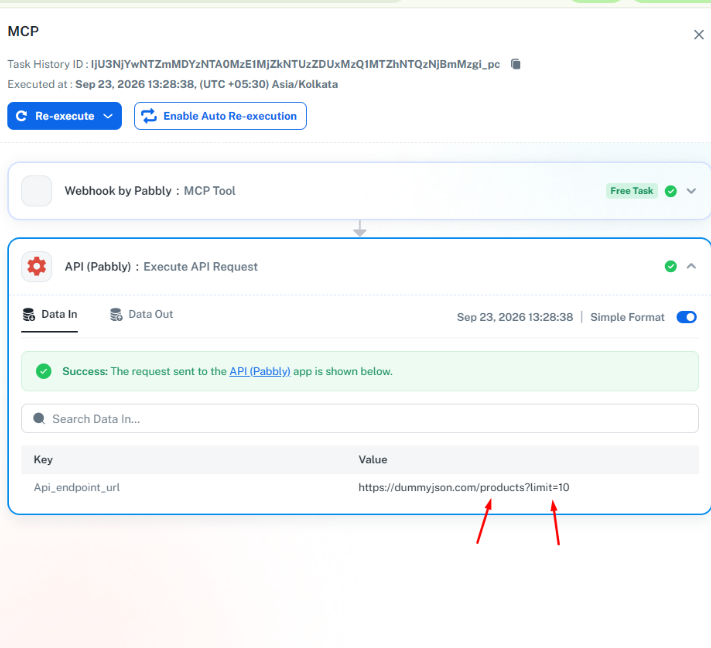Close the MCP panel
The width and height of the screenshot is (711, 648).
pyautogui.click(x=698, y=34)
